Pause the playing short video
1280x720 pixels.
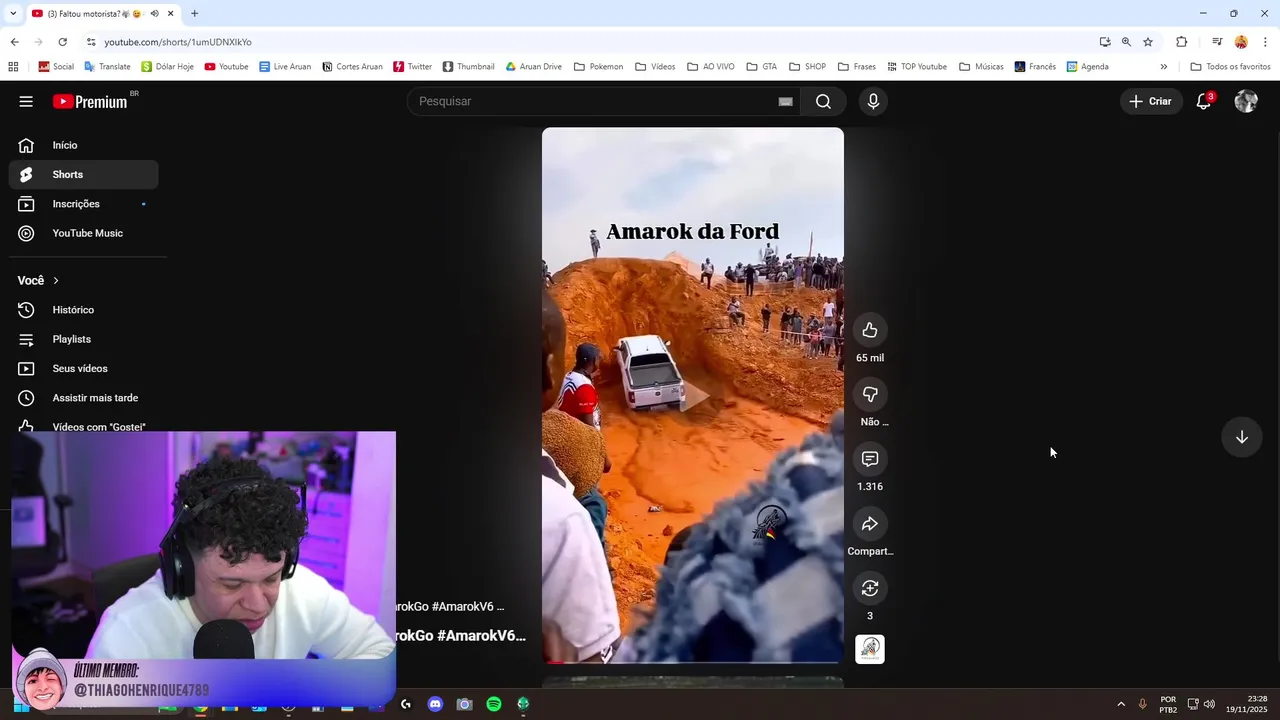tap(693, 395)
